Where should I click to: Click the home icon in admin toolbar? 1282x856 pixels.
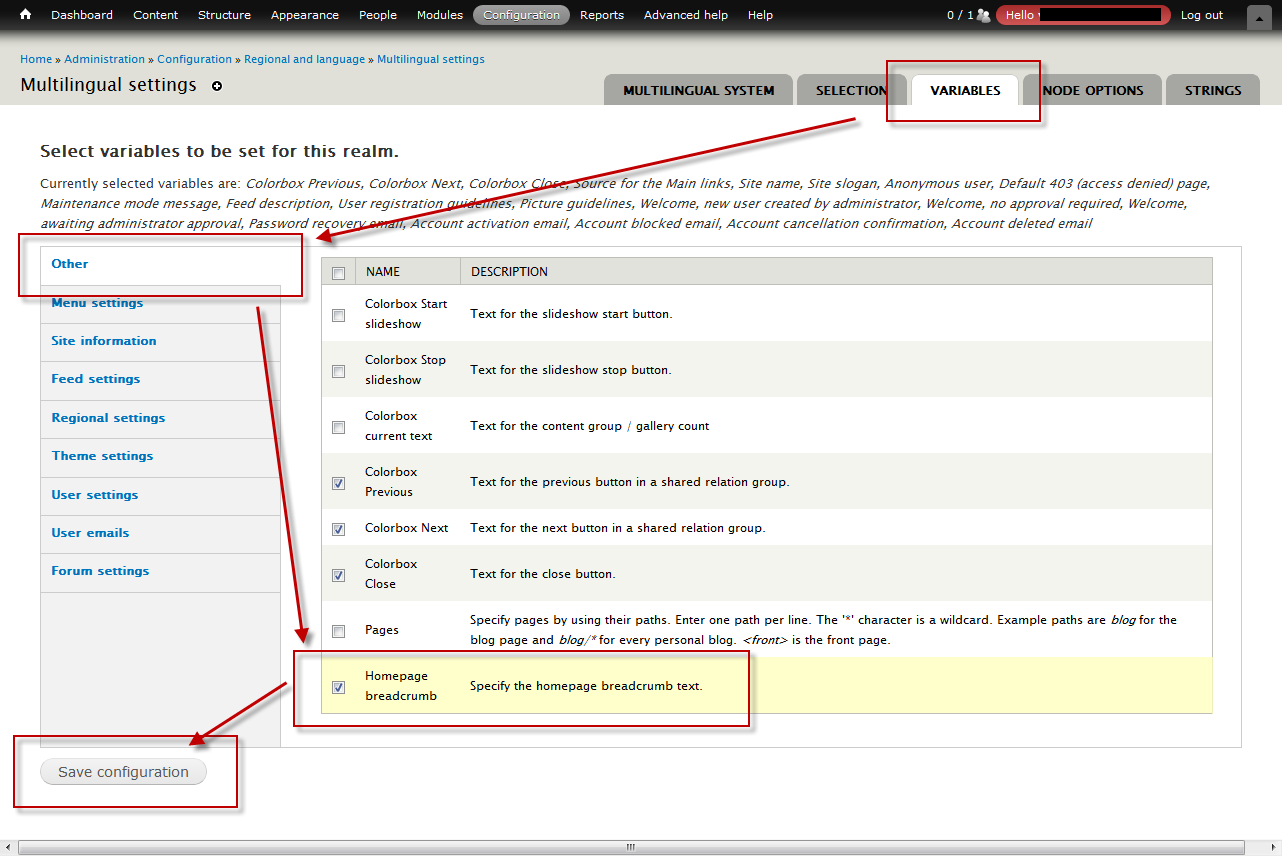(26, 15)
